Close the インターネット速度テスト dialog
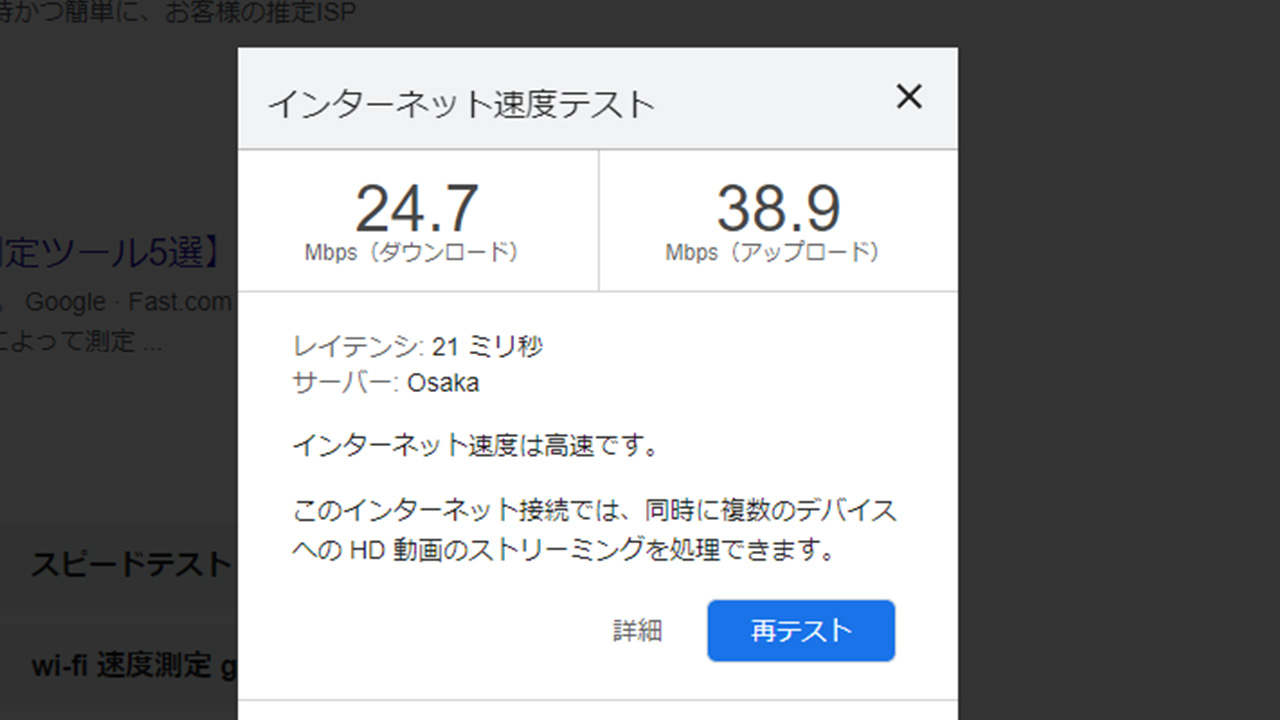The image size is (1280, 720). [x=908, y=97]
